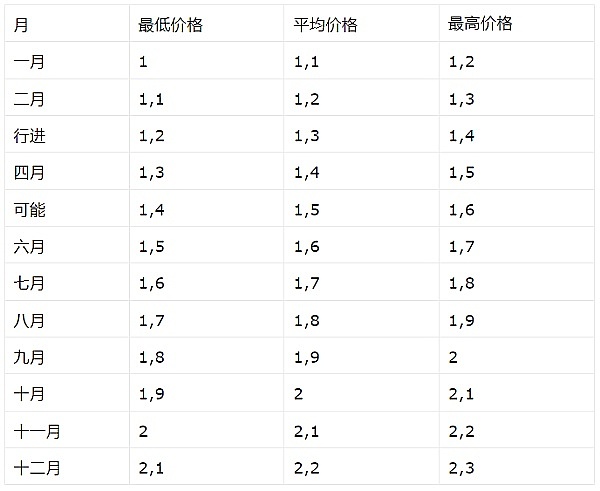This screenshot has height=491, width=600.
Task: Select the 月 header cell
Action: pos(21,25)
